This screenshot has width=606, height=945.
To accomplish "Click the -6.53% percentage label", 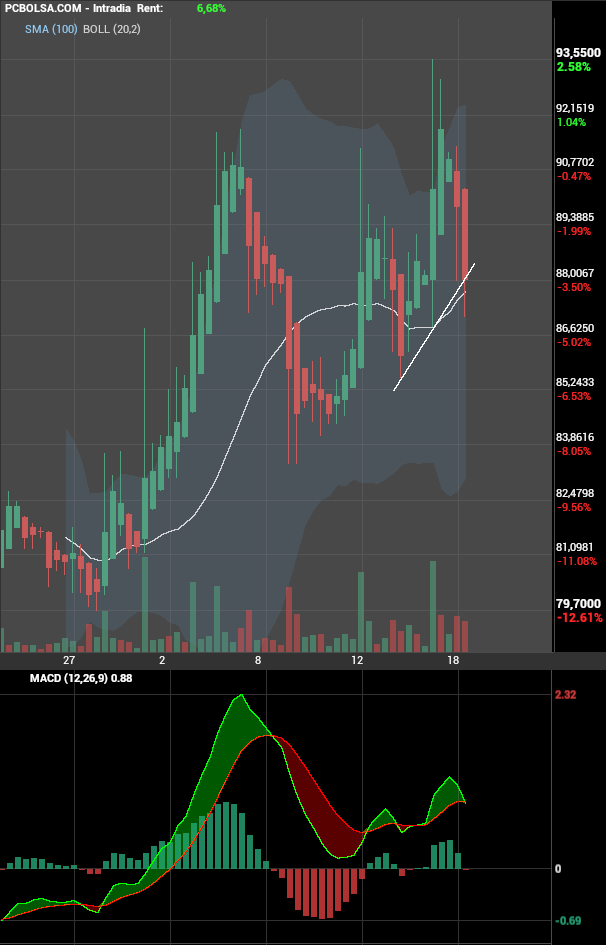I will click(x=573, y=397).
